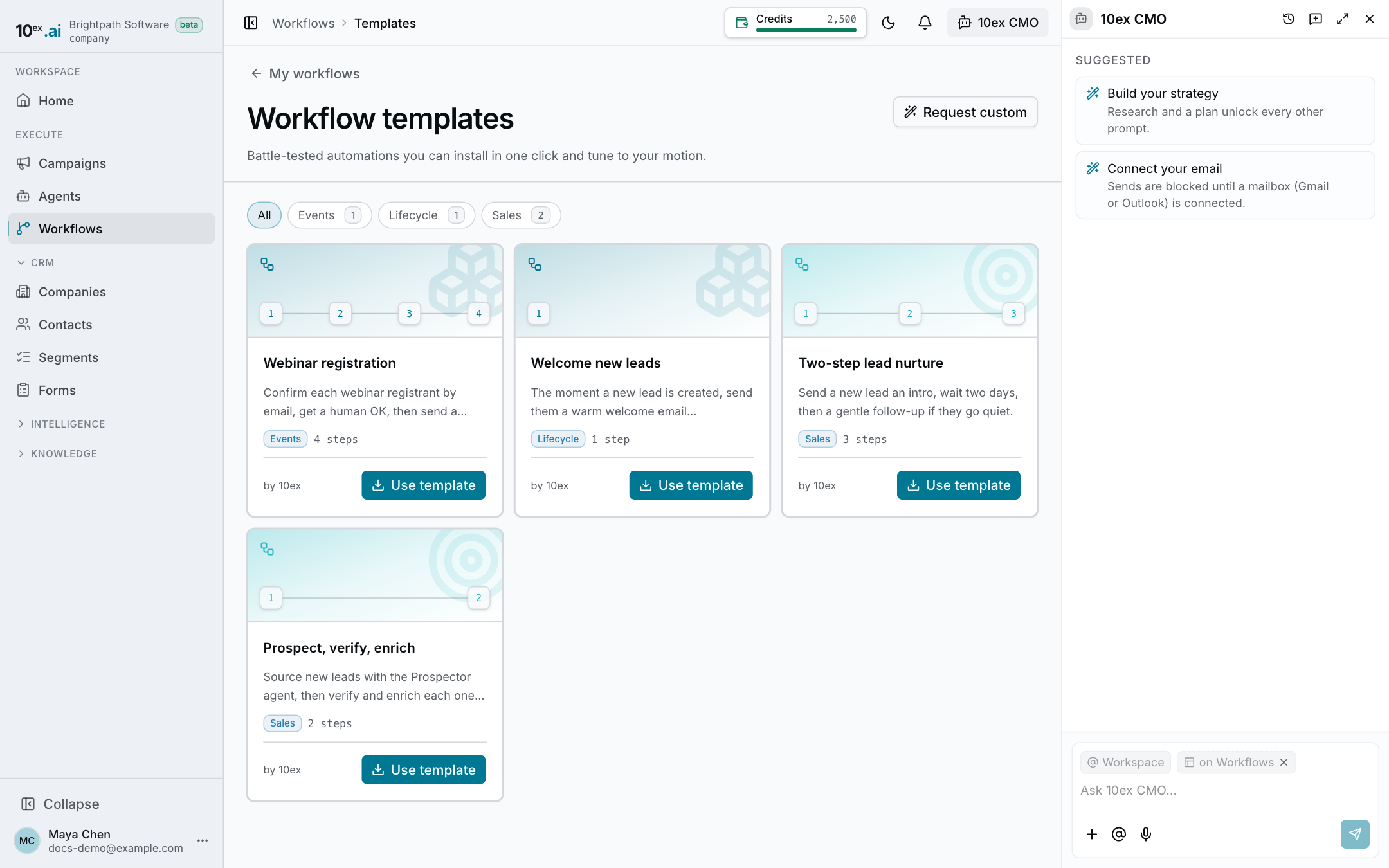
Task: Expand the Knowledge section
Action: (x=57, y=453)
